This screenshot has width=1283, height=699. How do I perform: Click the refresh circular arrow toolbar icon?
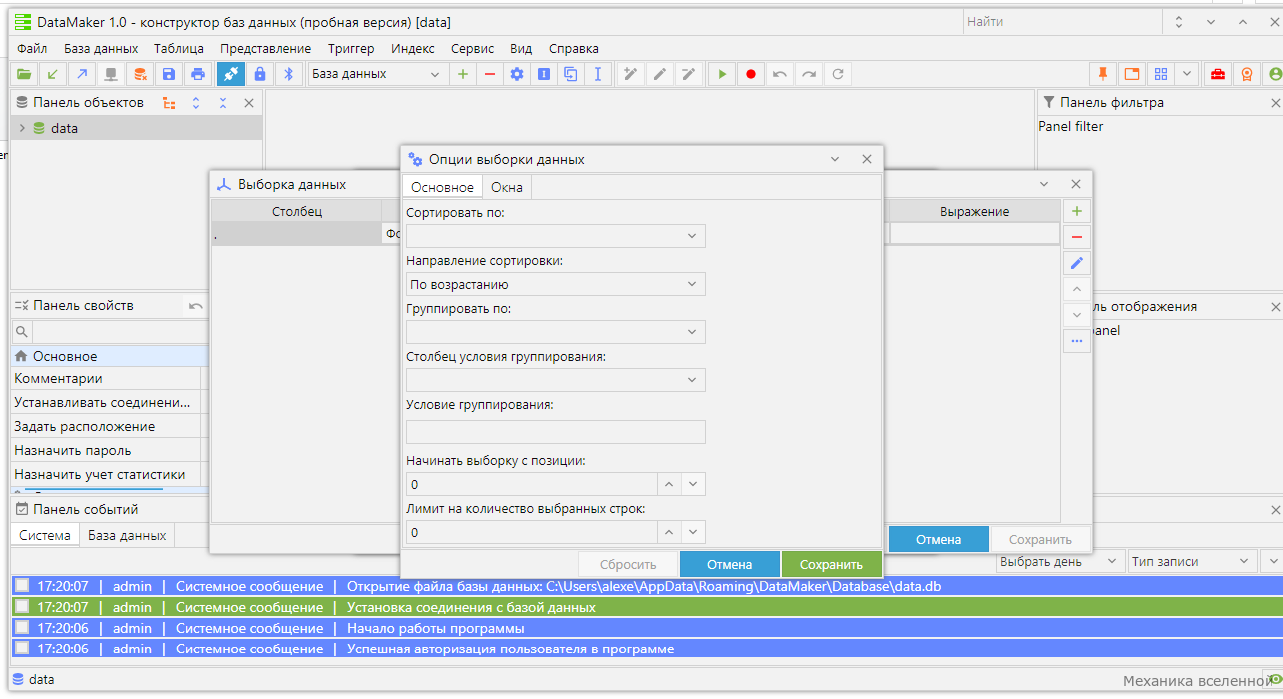pyautogui.click(x=838, y=74)
